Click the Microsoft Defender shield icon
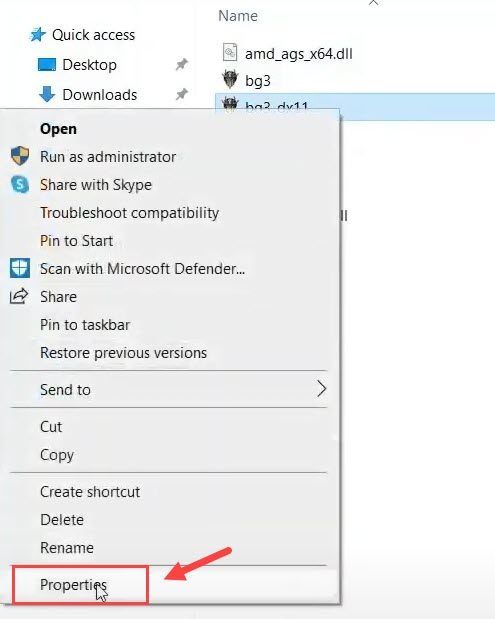 pyautogui.click(x=20, y=268)
